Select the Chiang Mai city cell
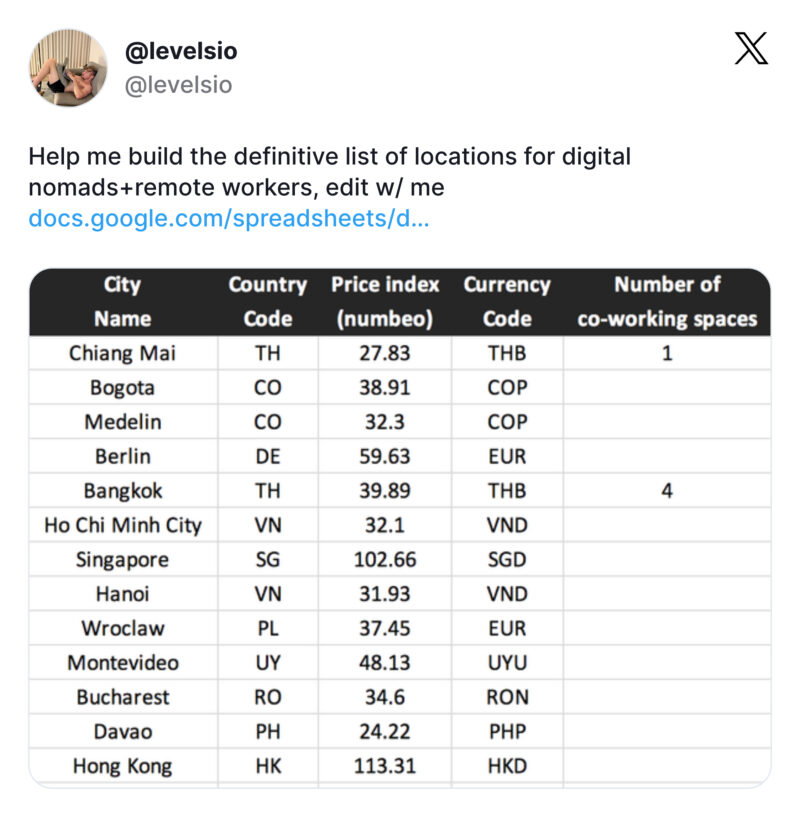800x817 pixels. [122, 353]
